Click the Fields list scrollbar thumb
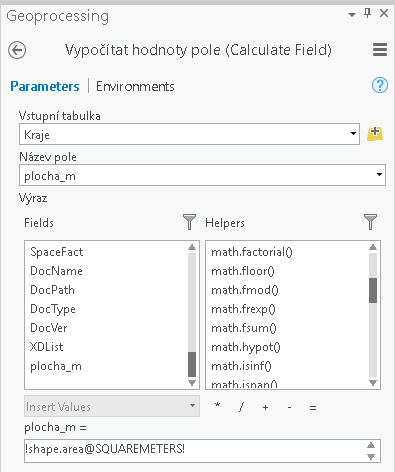The height and width of the screenshot is (472, 395). [x=192, y=364]
